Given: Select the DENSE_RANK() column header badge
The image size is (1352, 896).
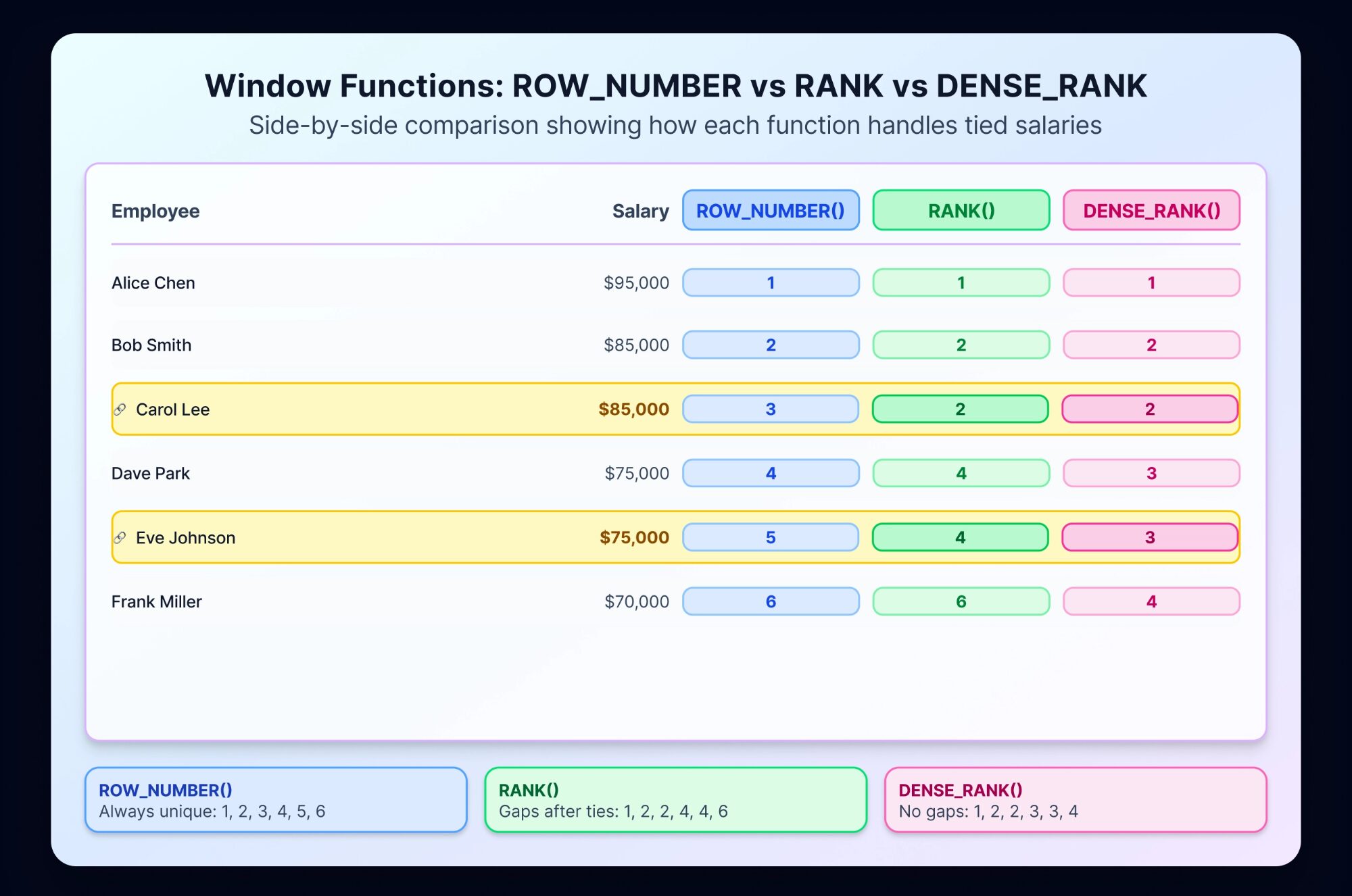Looking at the screenshot, I should [x=1151, y=211].
